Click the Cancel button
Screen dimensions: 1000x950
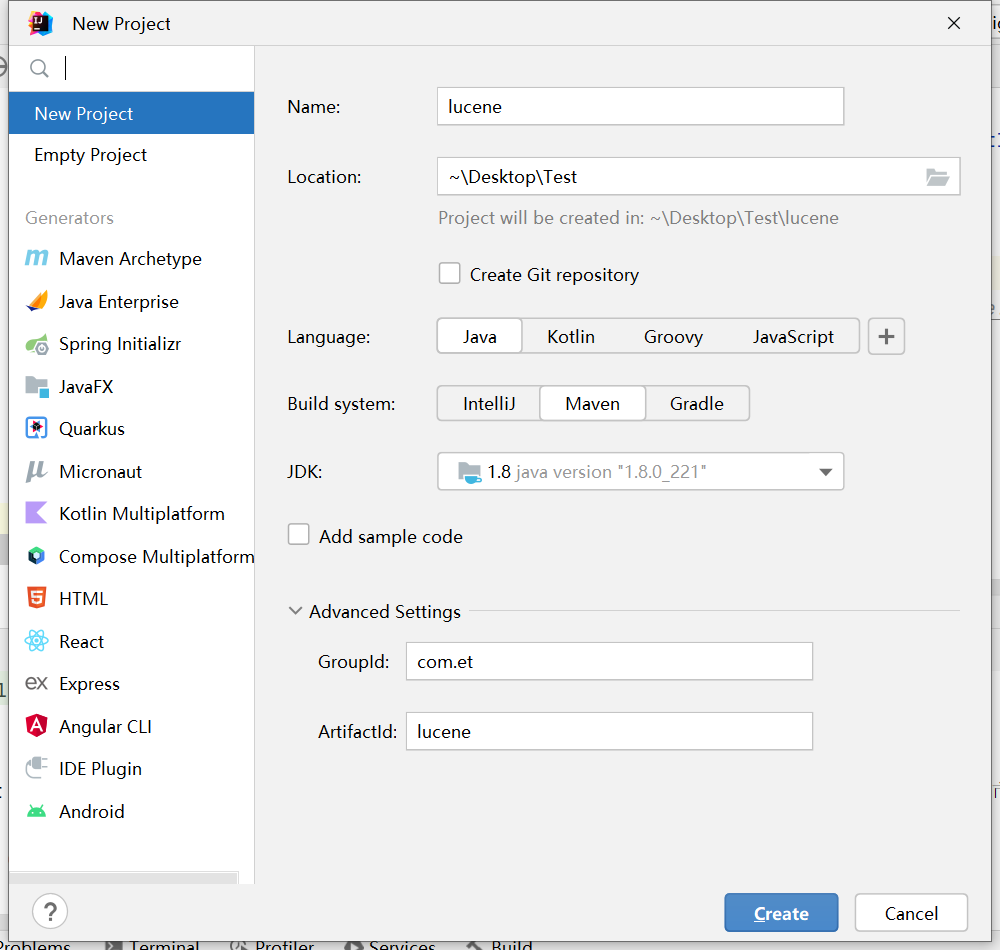(911, 913)
